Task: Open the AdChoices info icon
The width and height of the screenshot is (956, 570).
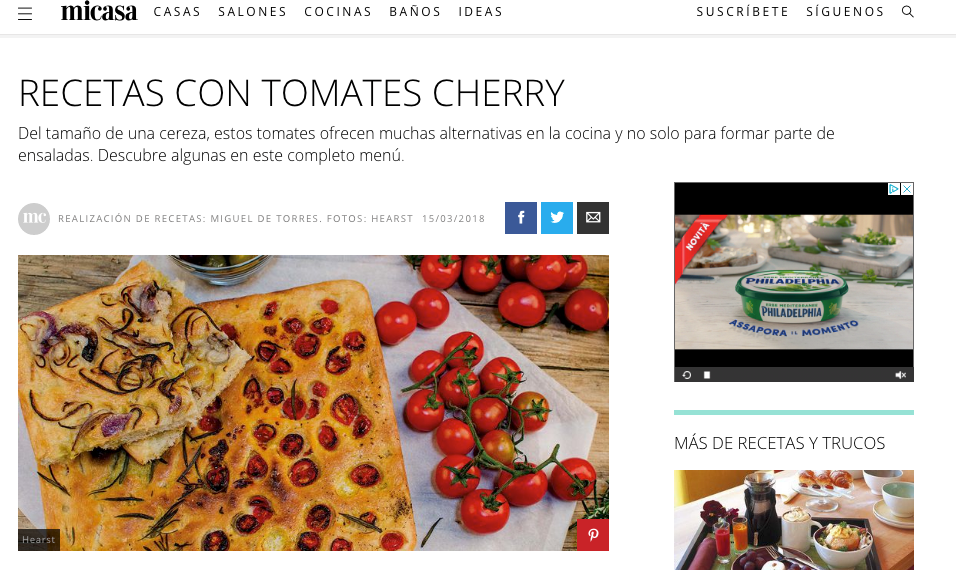Action: (x=894, y=189)
